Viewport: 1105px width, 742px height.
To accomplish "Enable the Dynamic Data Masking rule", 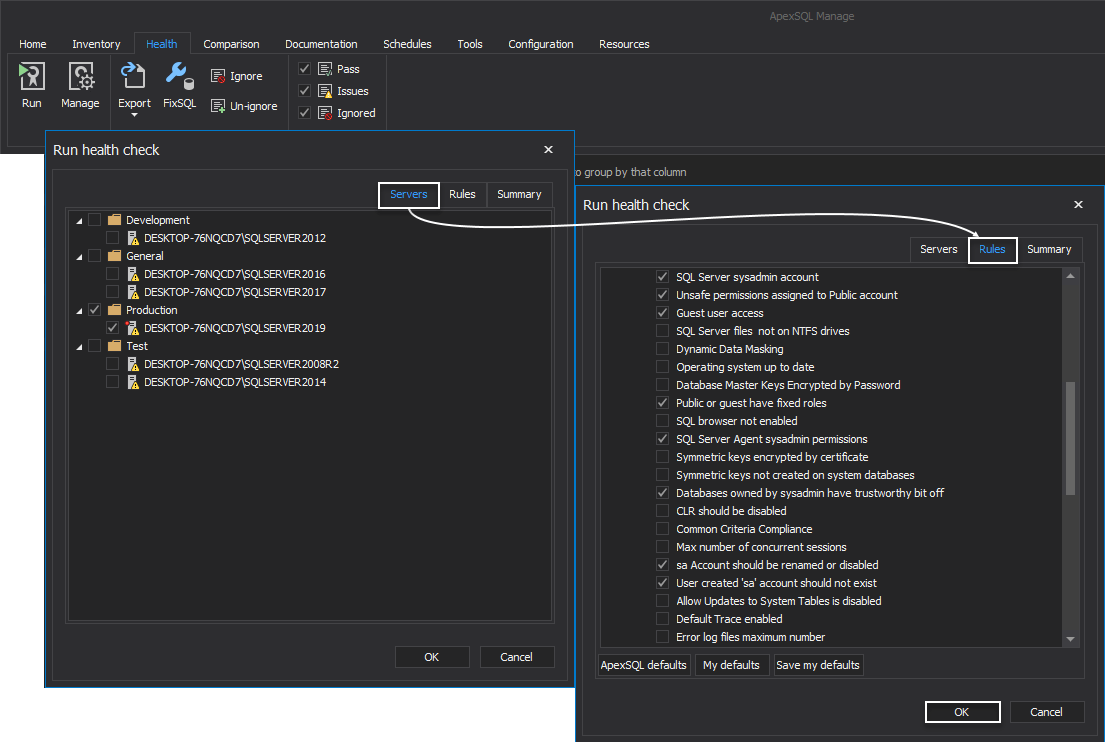I will point(661,349).
